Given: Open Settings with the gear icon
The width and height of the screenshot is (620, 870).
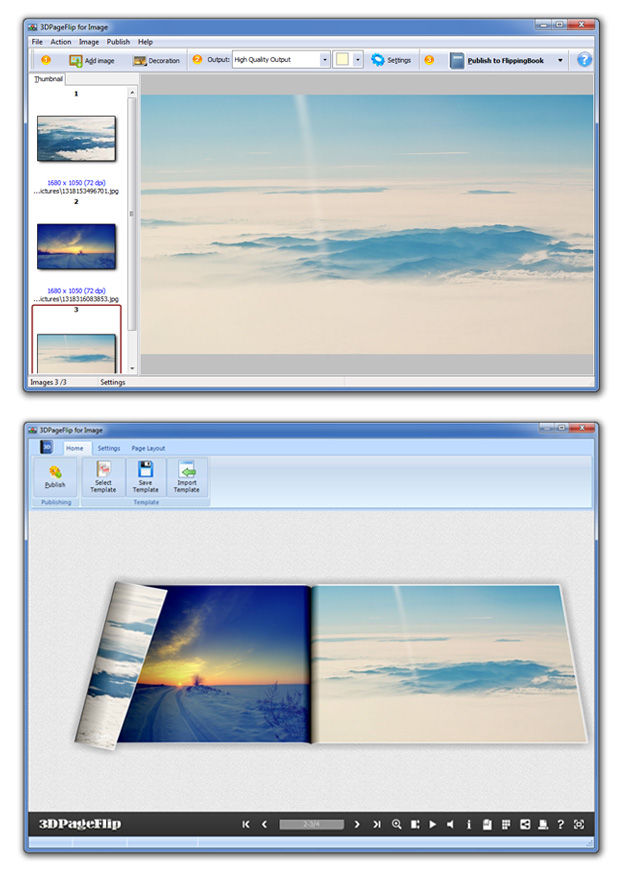Looking at the screenshot, I should coord(391,60).
